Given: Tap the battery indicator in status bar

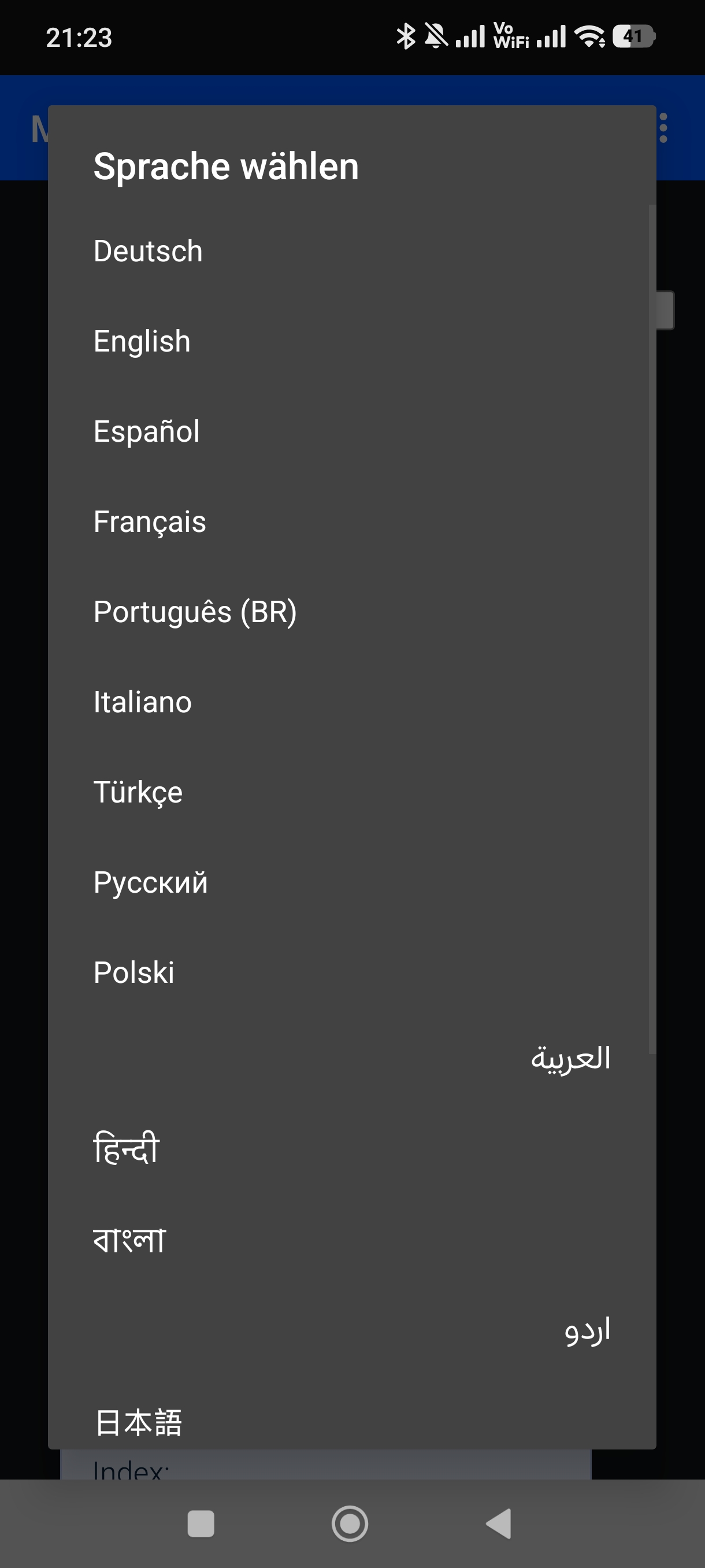Looking at the screenshot, I should point(633,36).
